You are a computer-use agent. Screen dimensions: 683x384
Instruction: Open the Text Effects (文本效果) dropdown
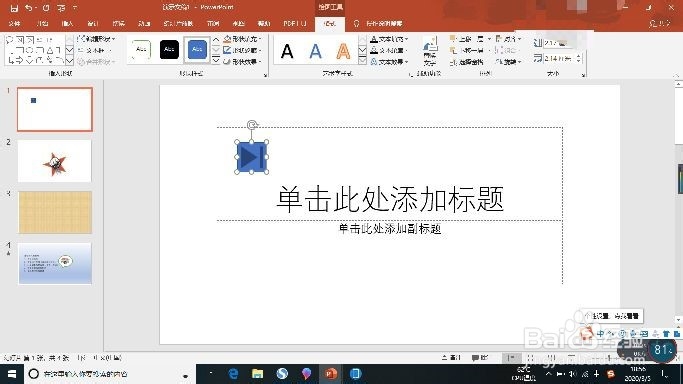click(389, 62)
